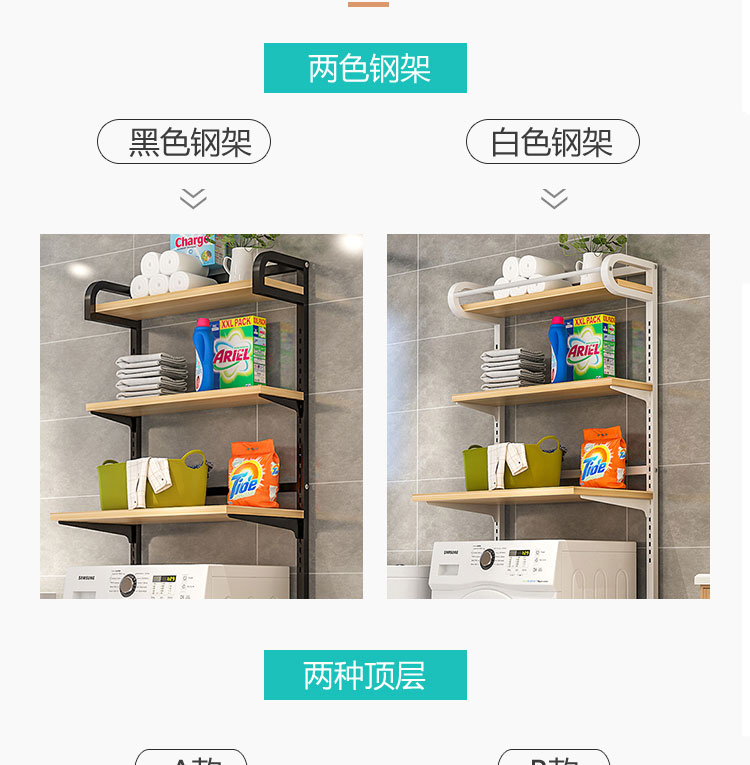Screen dimensions: 750x765
Task: Click the 两色钢架 teal banner
Action: pos(365,68)
